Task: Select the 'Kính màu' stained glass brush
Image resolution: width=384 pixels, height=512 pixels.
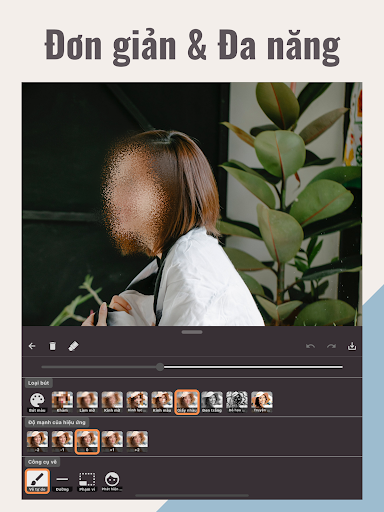Action: pyautogui.click(x=162, y=402)
